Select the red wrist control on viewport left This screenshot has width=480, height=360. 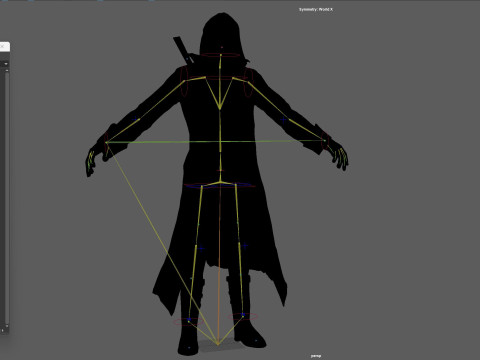click(106, 143)
